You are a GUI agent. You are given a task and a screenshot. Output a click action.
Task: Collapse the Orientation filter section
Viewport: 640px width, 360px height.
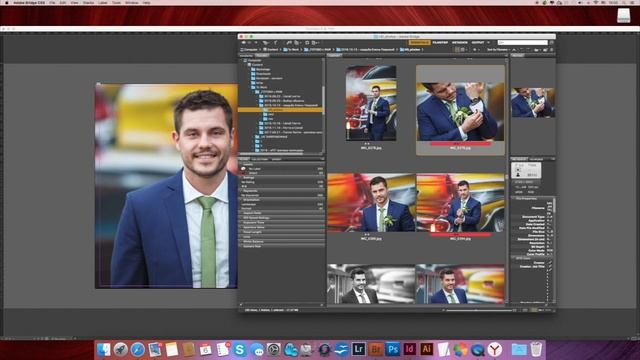(282, 200)
